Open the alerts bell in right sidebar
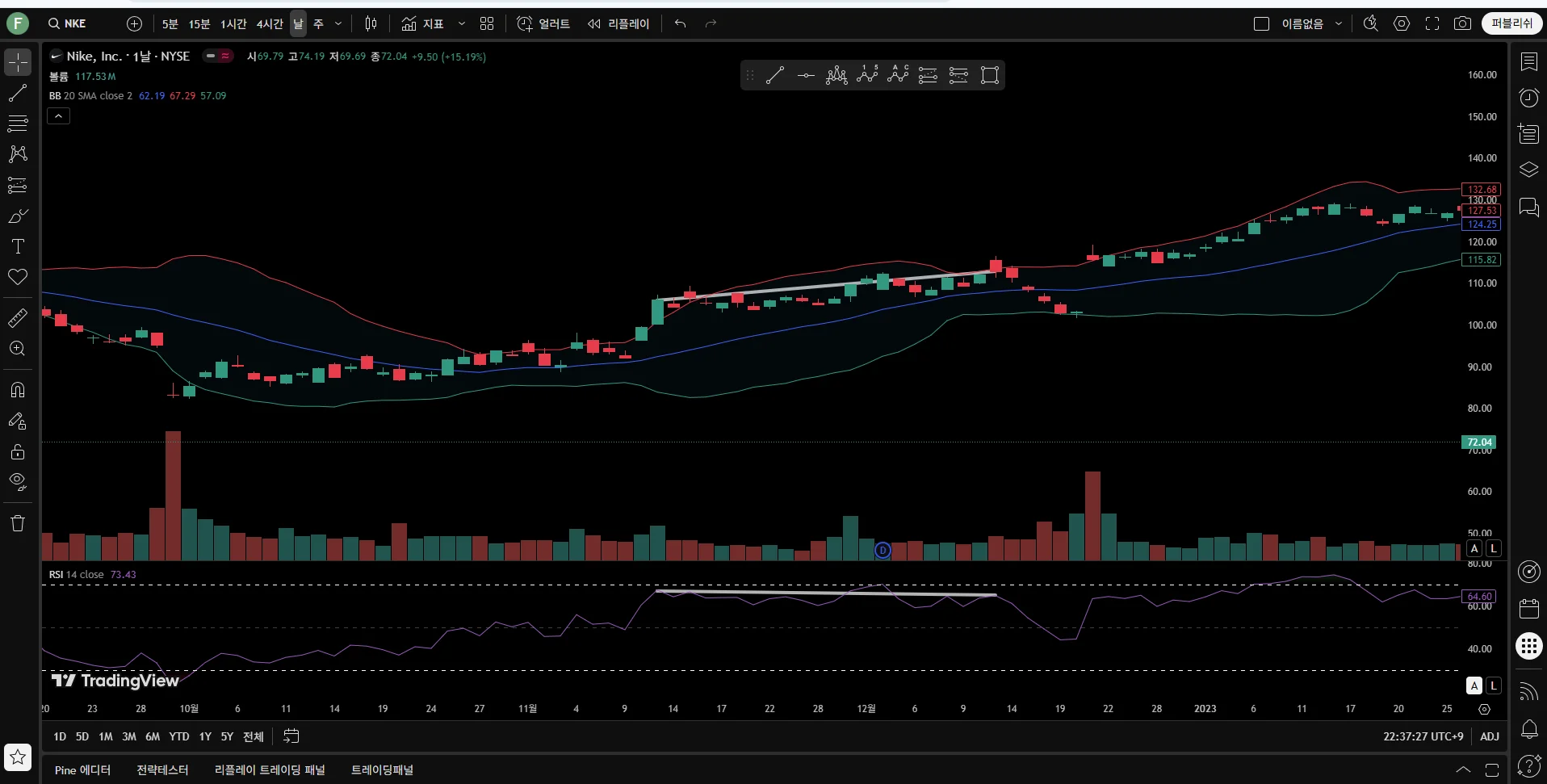Screen dimensions: 1547x784 tap(1529, 730)
